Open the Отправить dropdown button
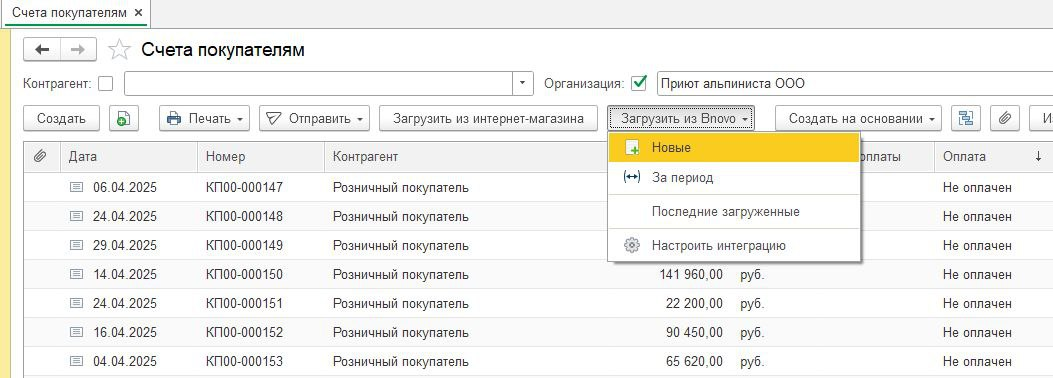The image size is (1053, 378). click(x=314, y=118)
